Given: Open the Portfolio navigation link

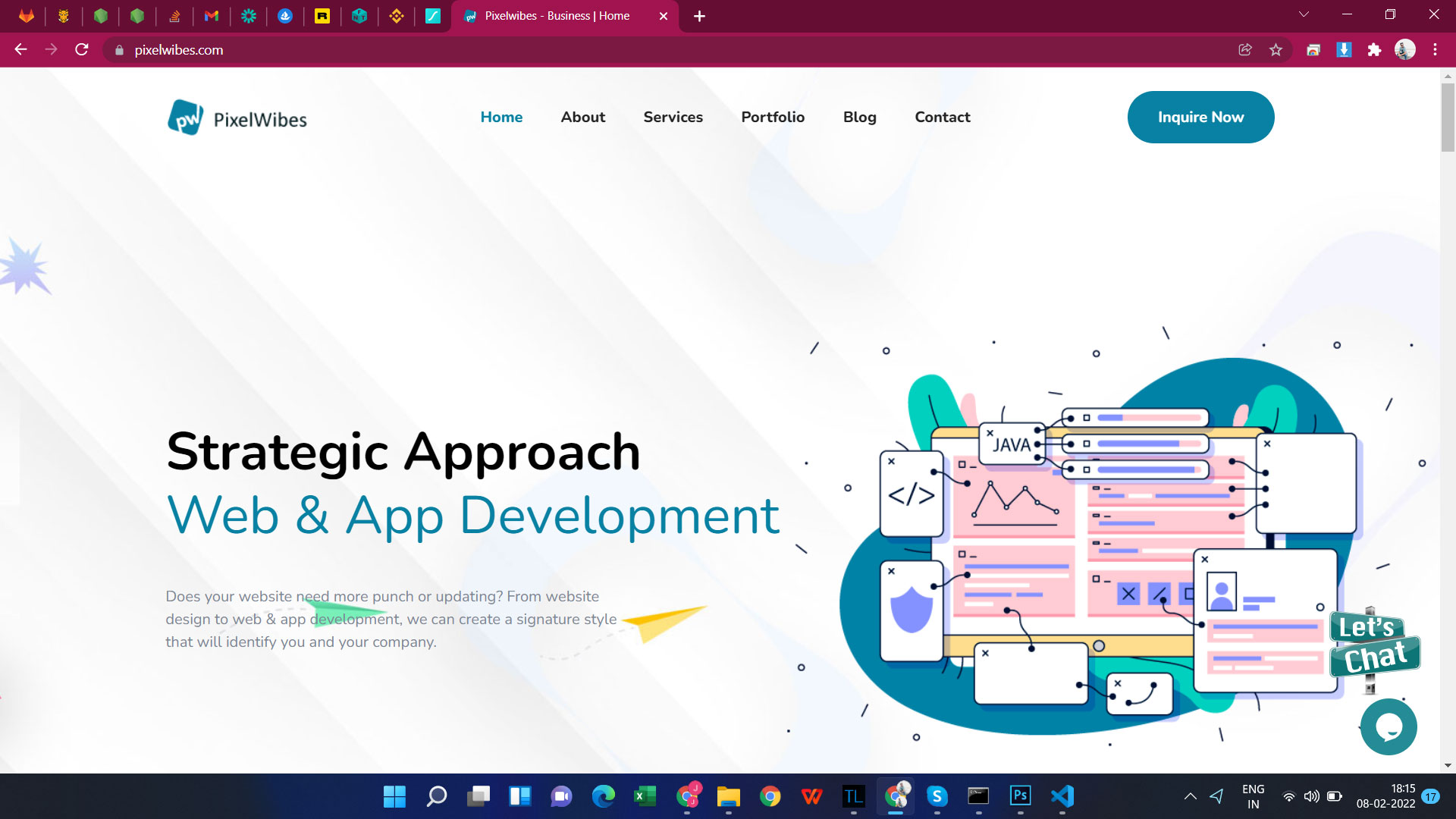Looking at the screenshot, I should coord(773,117).
